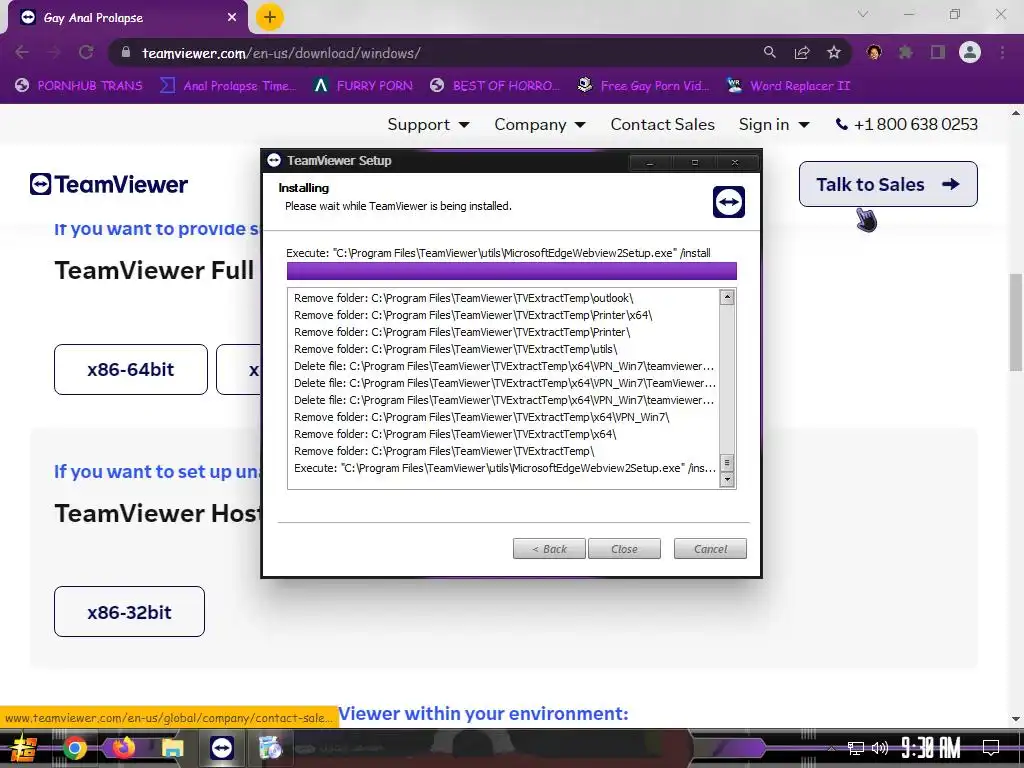Toggle the browser side panel icon
The image size is (1024, 768).
[938, 53]
